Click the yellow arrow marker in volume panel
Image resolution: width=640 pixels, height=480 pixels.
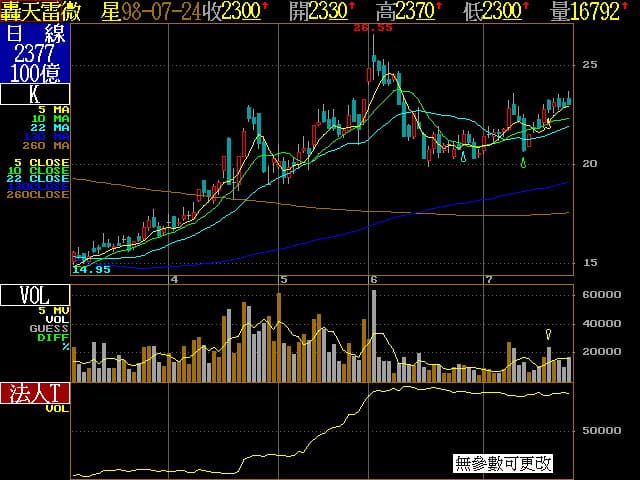[548, 334]
